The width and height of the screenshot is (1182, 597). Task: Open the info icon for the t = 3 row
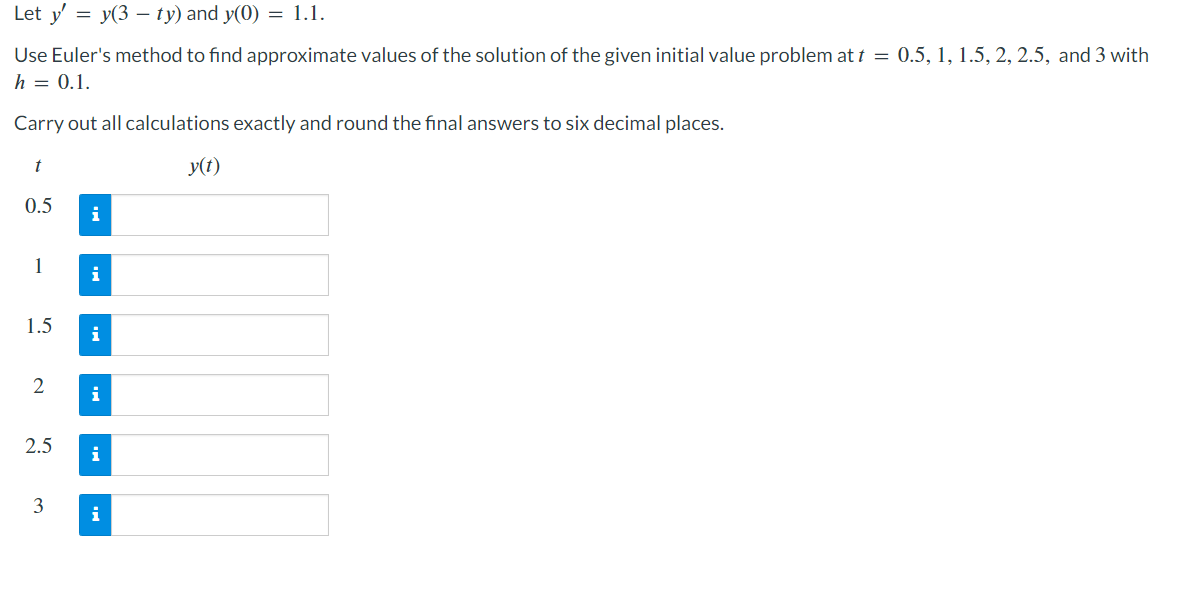tap(95, 514)
